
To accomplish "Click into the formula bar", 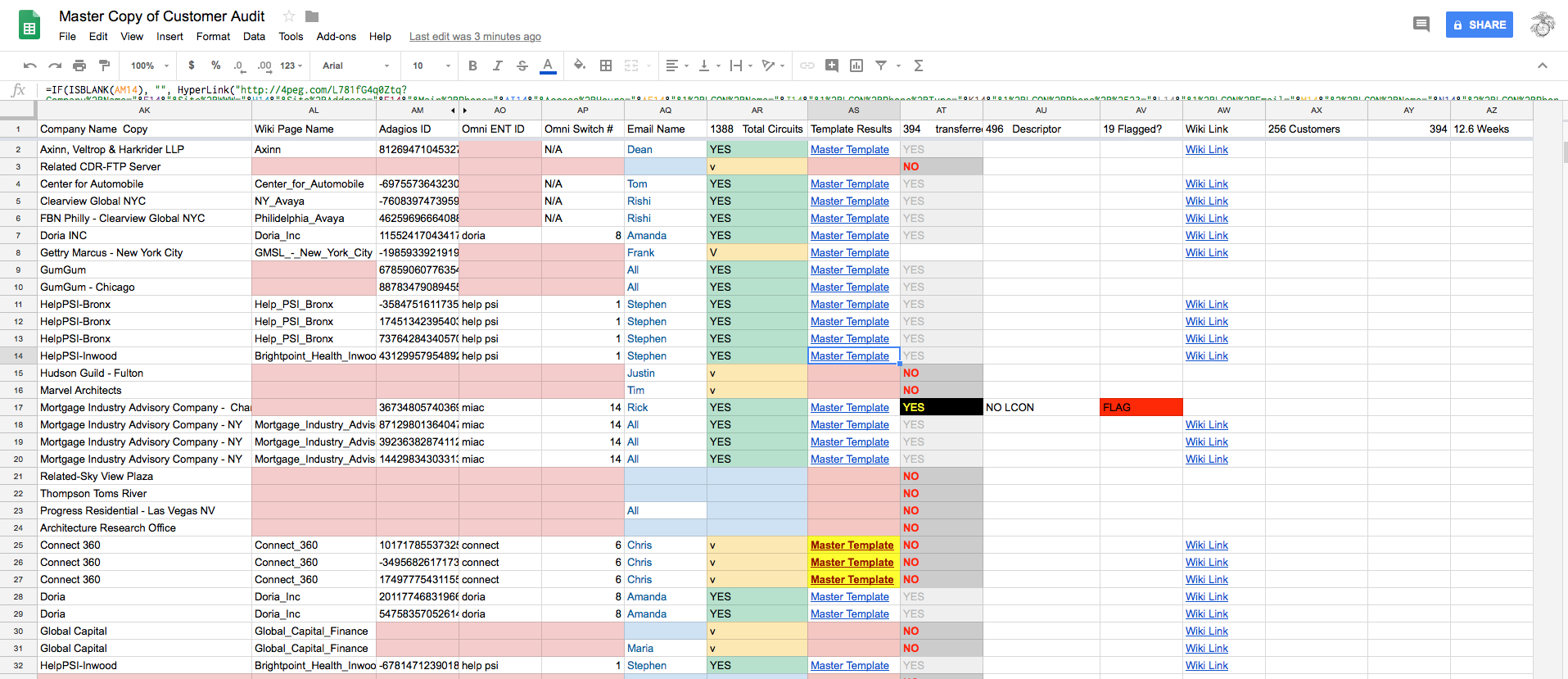I will 802,90.
